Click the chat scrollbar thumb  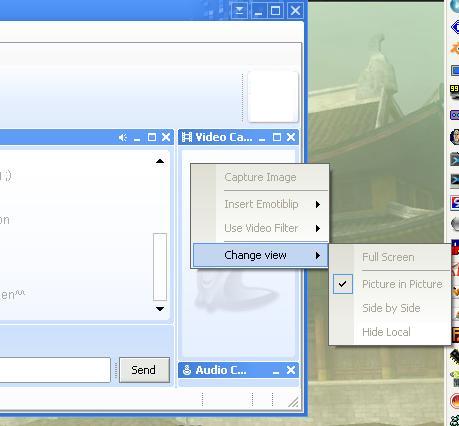(x=160, y=267)
